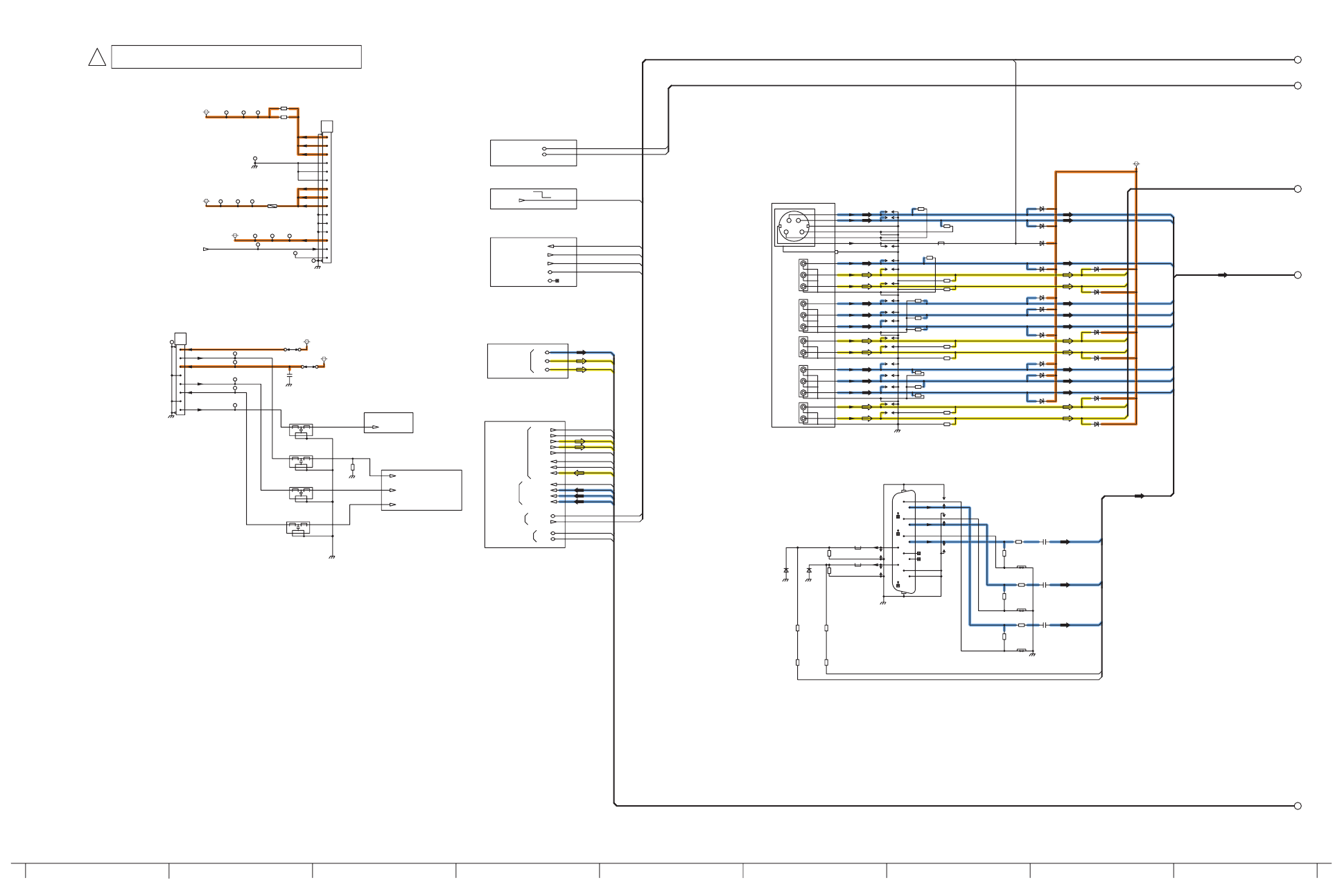This screenshot has width=1333, height=896.
Task: Click the small square atop lower-left connector strip
Action: pos(180,338)
